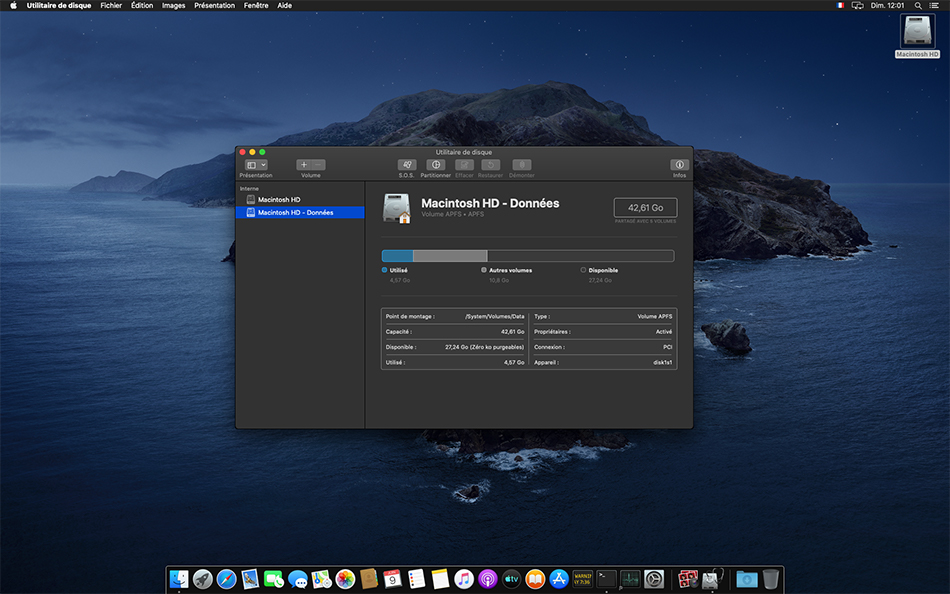
Task: Click the Restaurer toolbar icon
Action: 490,165
